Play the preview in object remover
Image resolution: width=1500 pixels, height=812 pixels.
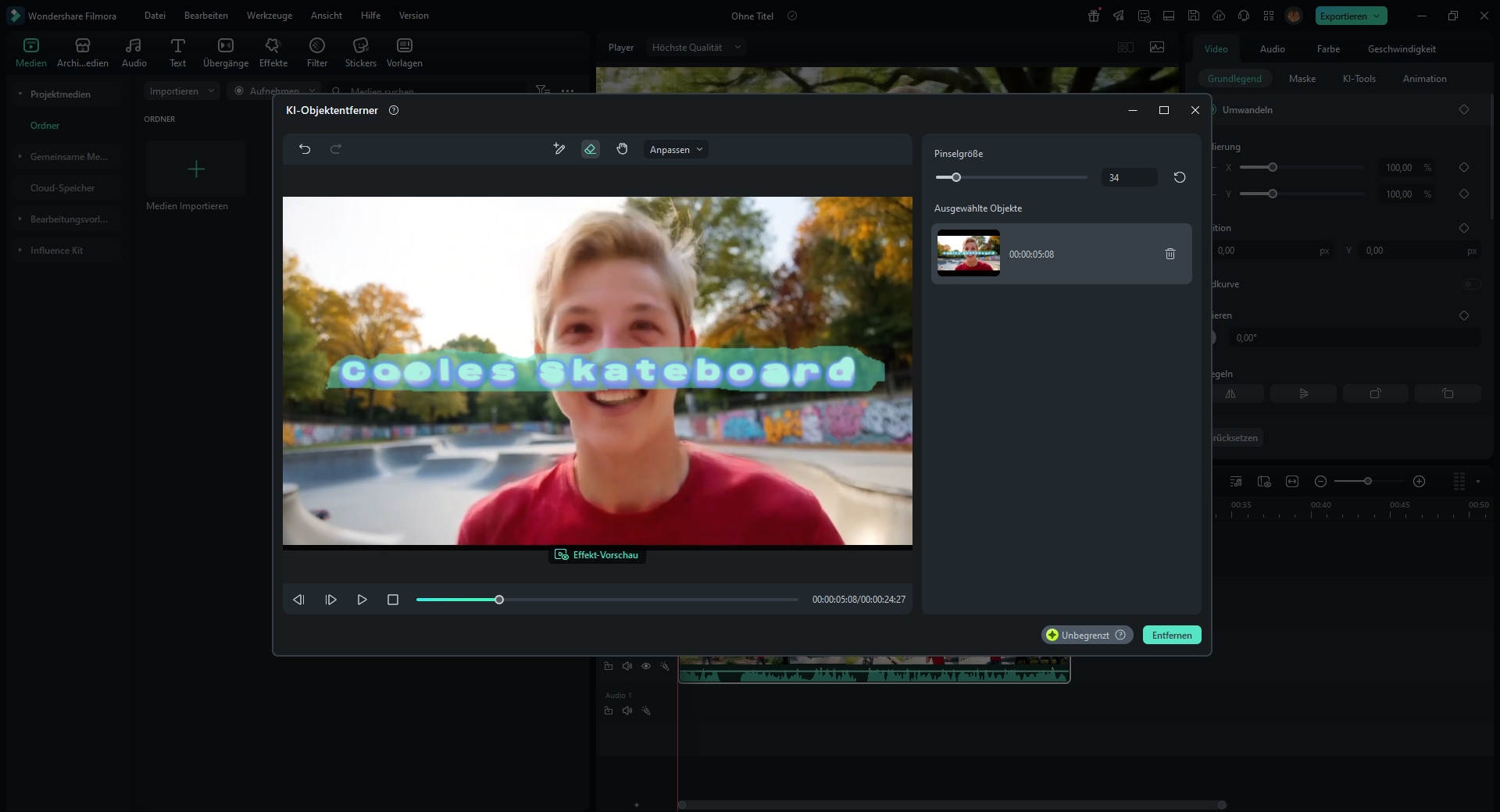tap(362, 600)
